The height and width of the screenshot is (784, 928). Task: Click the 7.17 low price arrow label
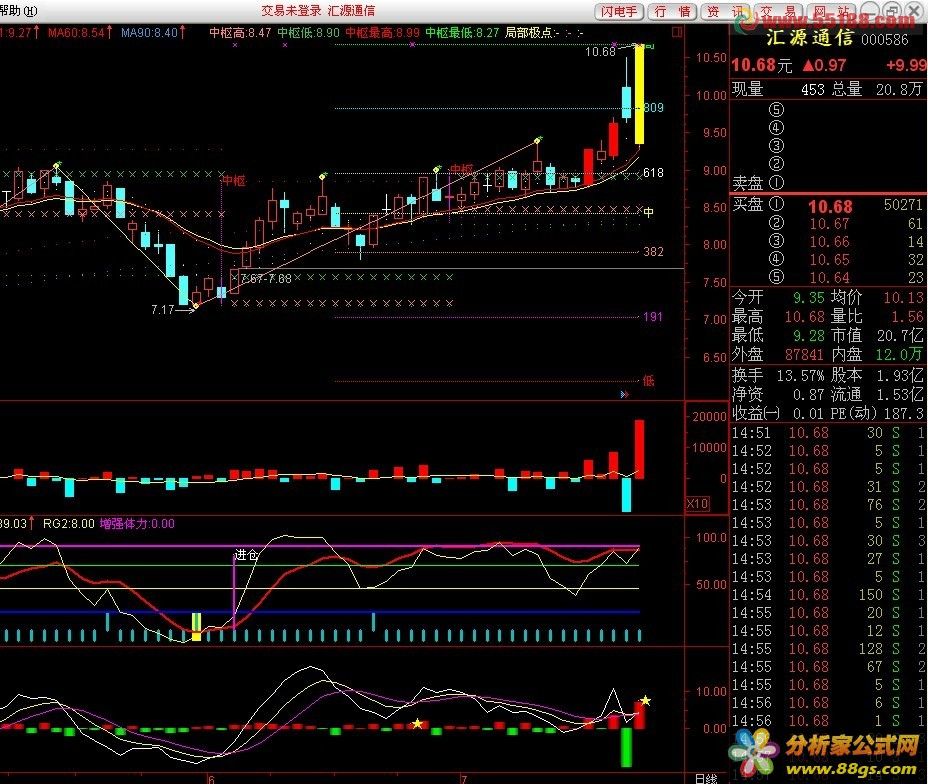point(173,309)
